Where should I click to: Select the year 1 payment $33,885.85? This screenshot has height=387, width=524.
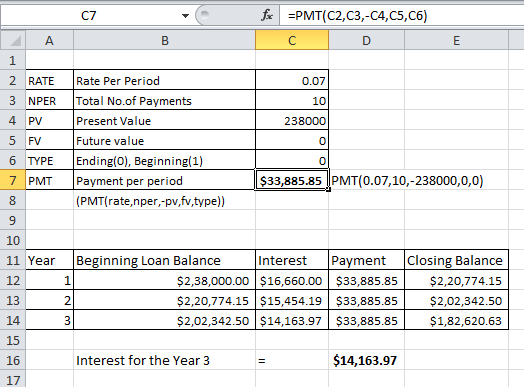tap(367, 280)
